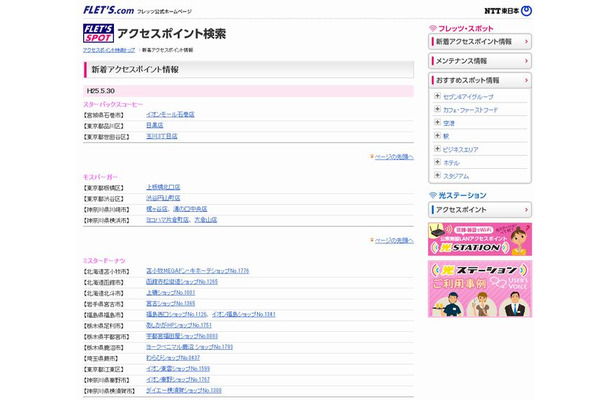This screenshot has height=400, width=610.
Task: Open the わらびショップ No.0437 link
Action: point(173,358)
